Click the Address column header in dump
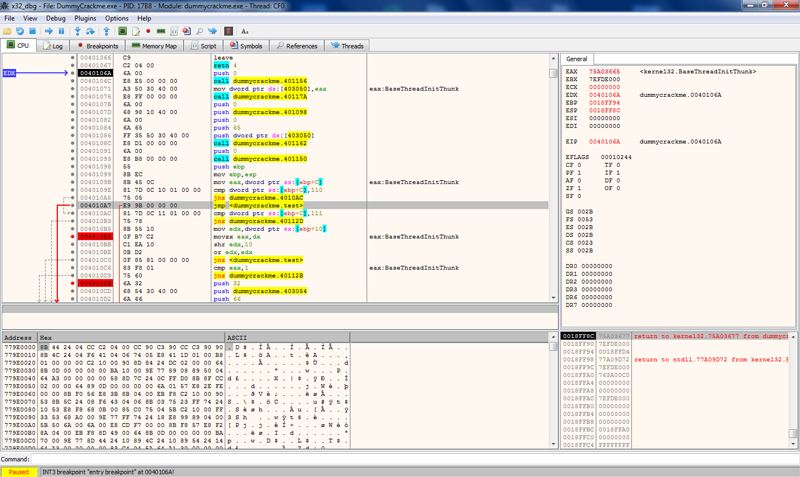This screenshot has height=477, width=800. point(20,338)
